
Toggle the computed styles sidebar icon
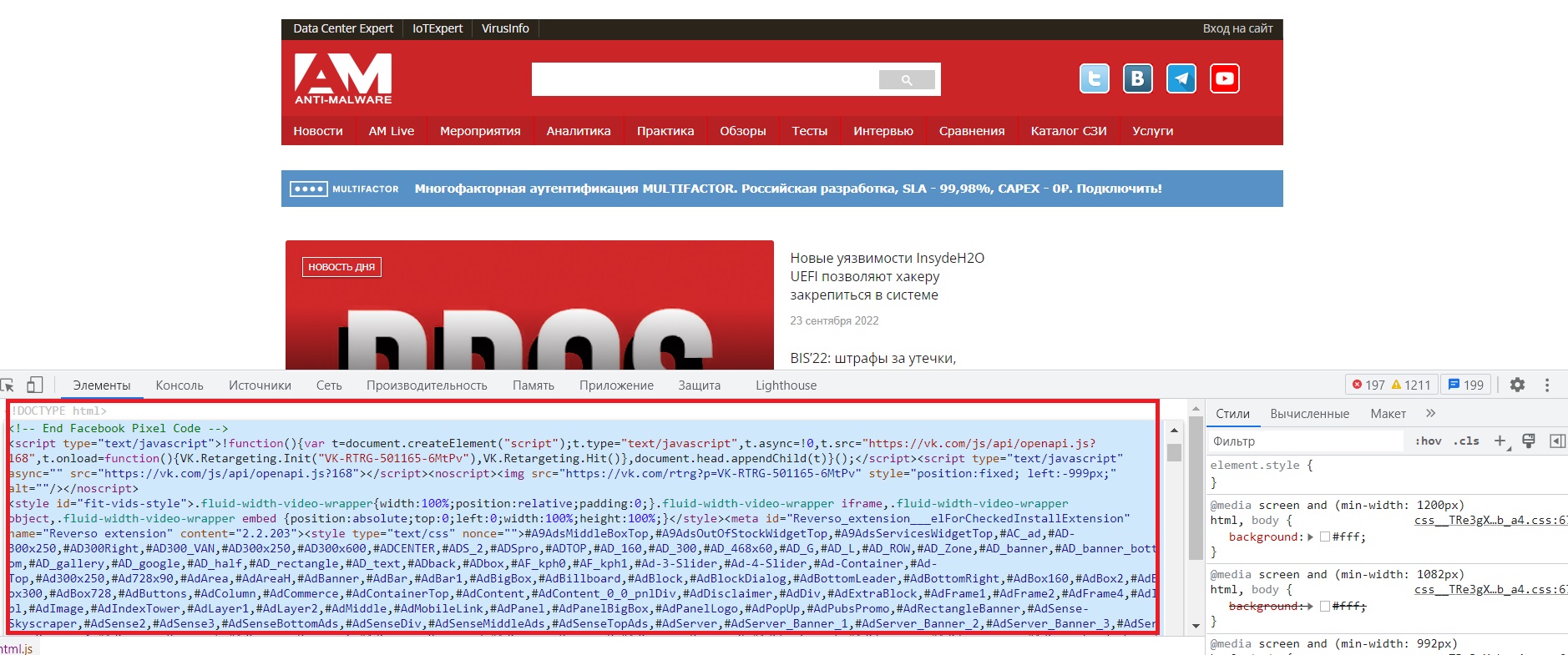click(1557, 441)
